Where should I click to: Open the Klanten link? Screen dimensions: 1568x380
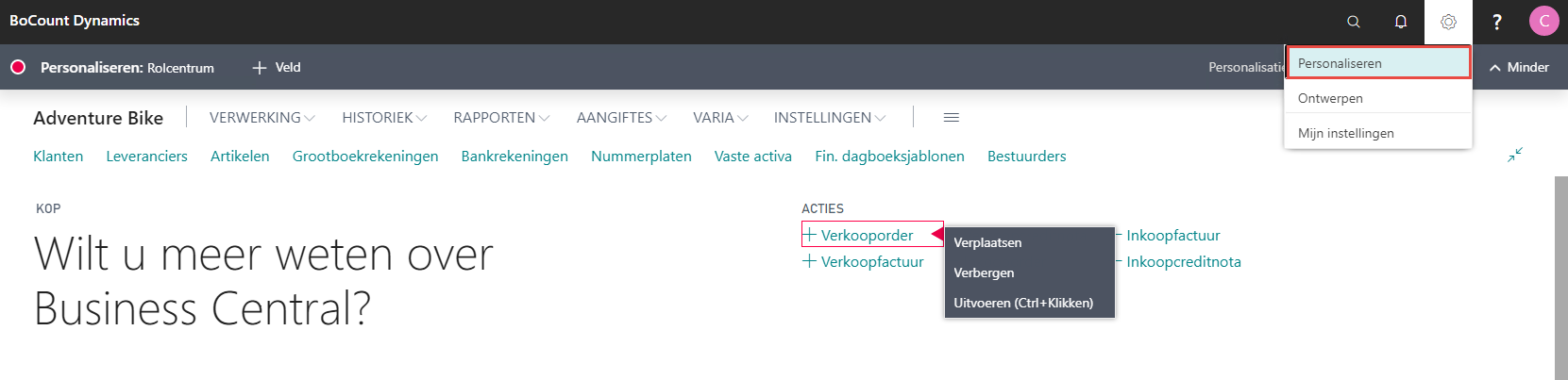(x=58, y=157)
